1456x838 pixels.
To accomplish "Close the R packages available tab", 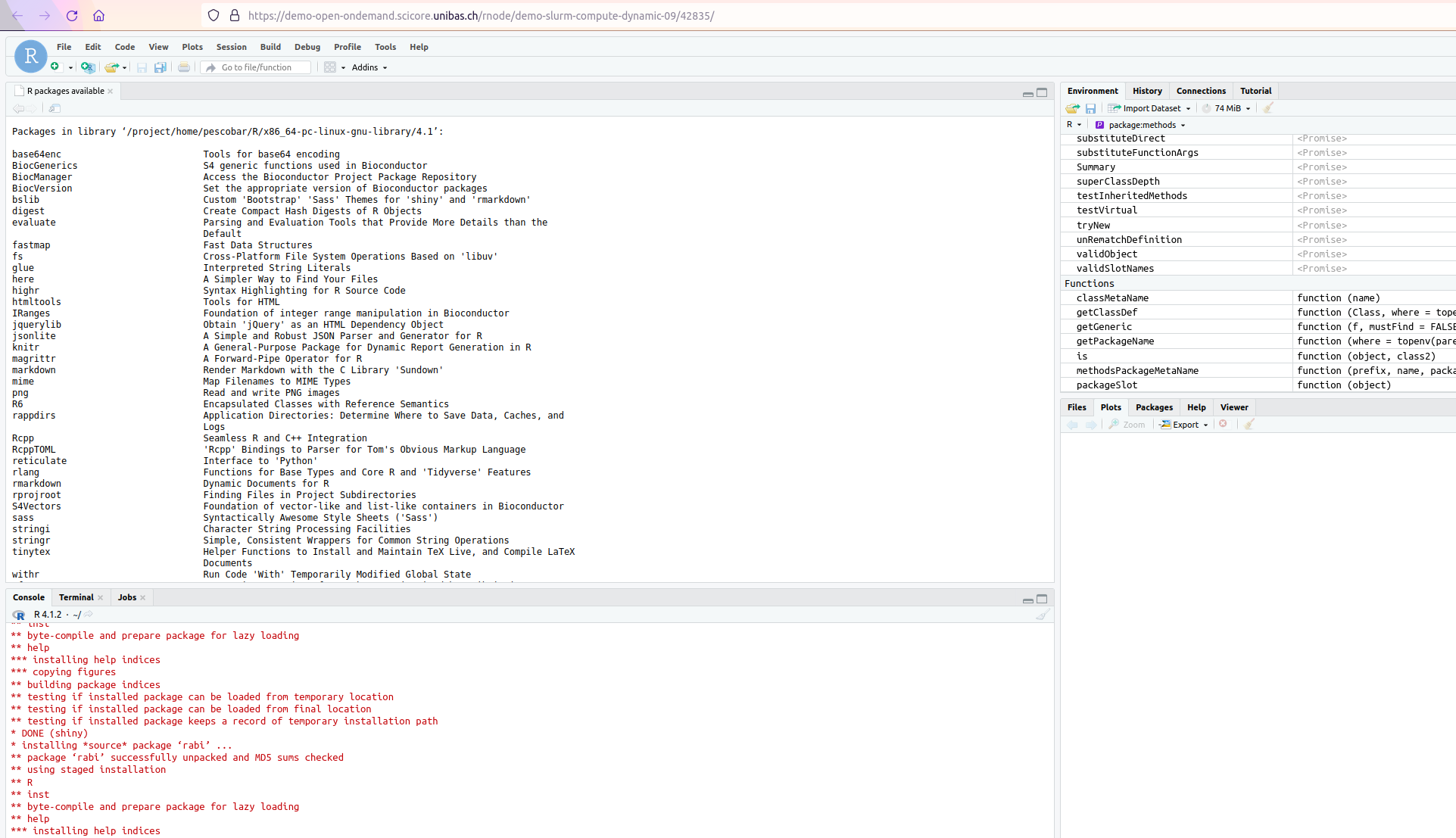I will pyautogui.click(x=111, y=91).
